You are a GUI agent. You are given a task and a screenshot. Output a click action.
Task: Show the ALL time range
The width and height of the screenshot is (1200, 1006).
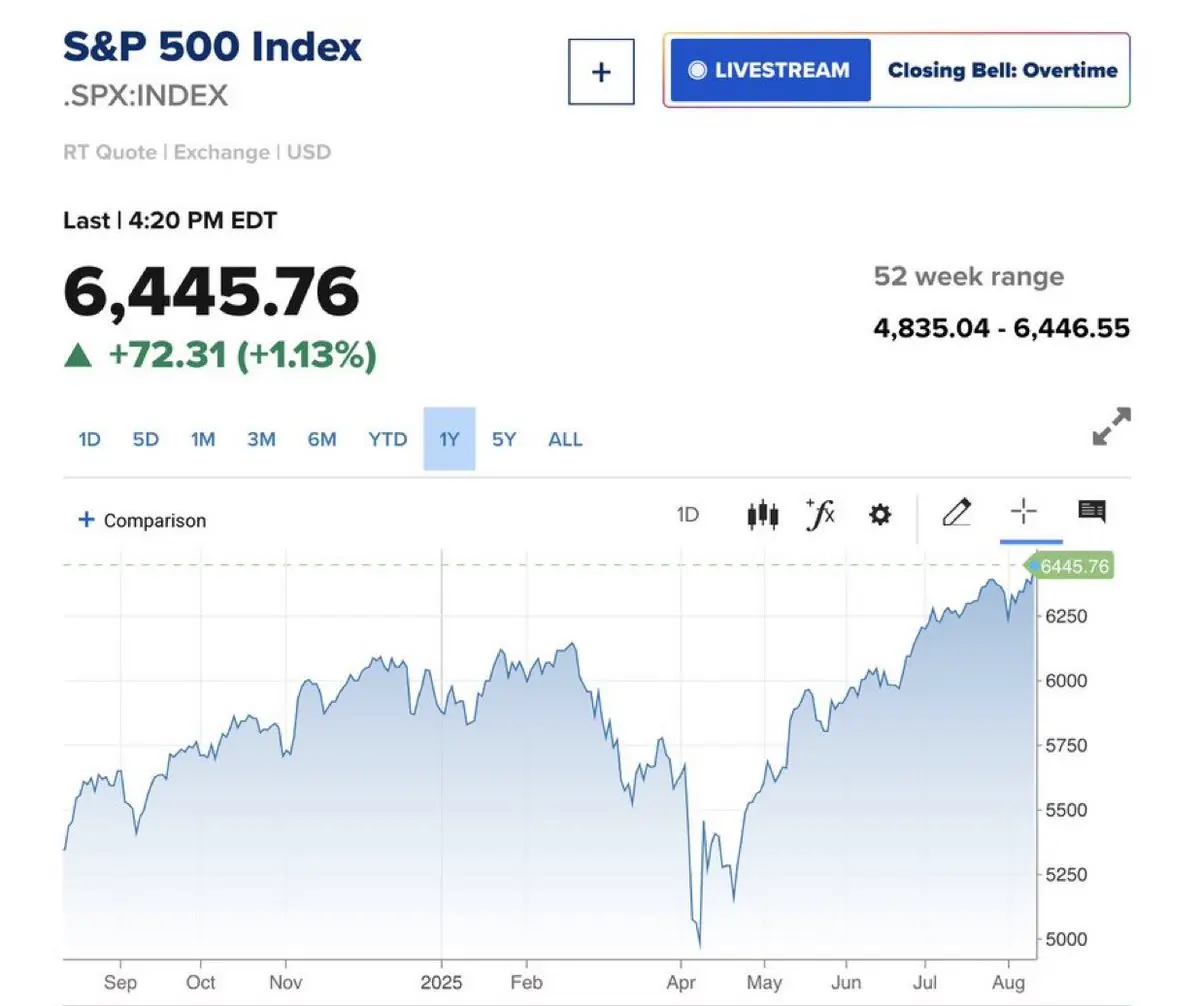point(565,439)
